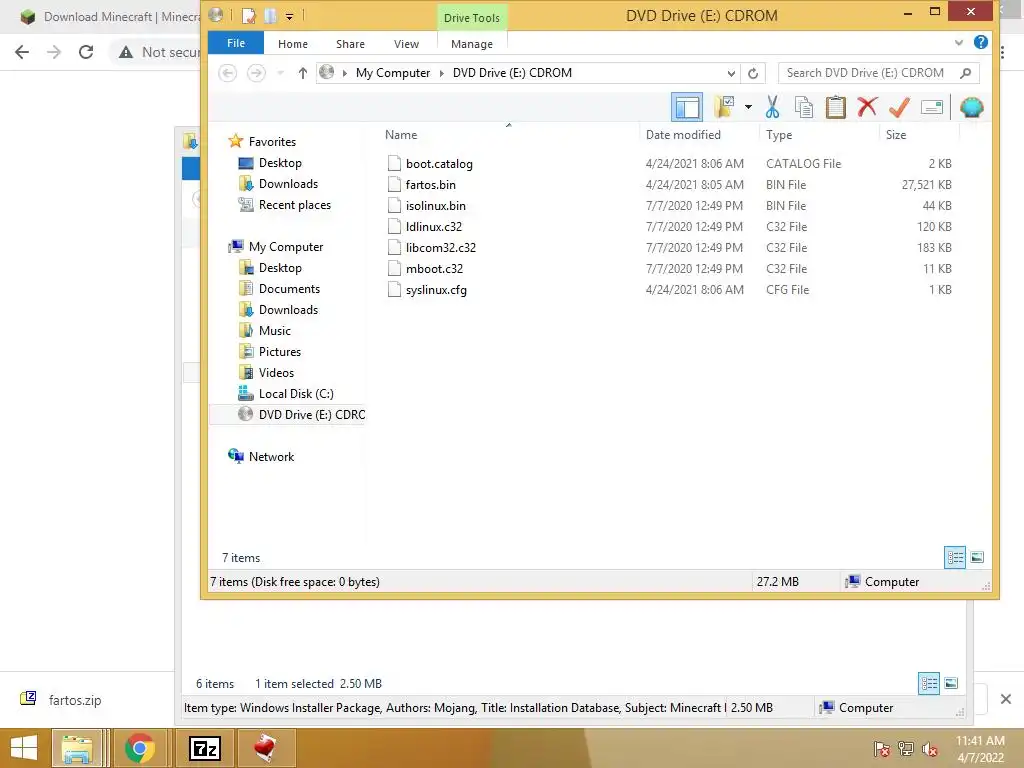Viewport: 1024px width, 768px height.
Task: Click the teal shell toolbar icon
Action: [x=972, y=107]
